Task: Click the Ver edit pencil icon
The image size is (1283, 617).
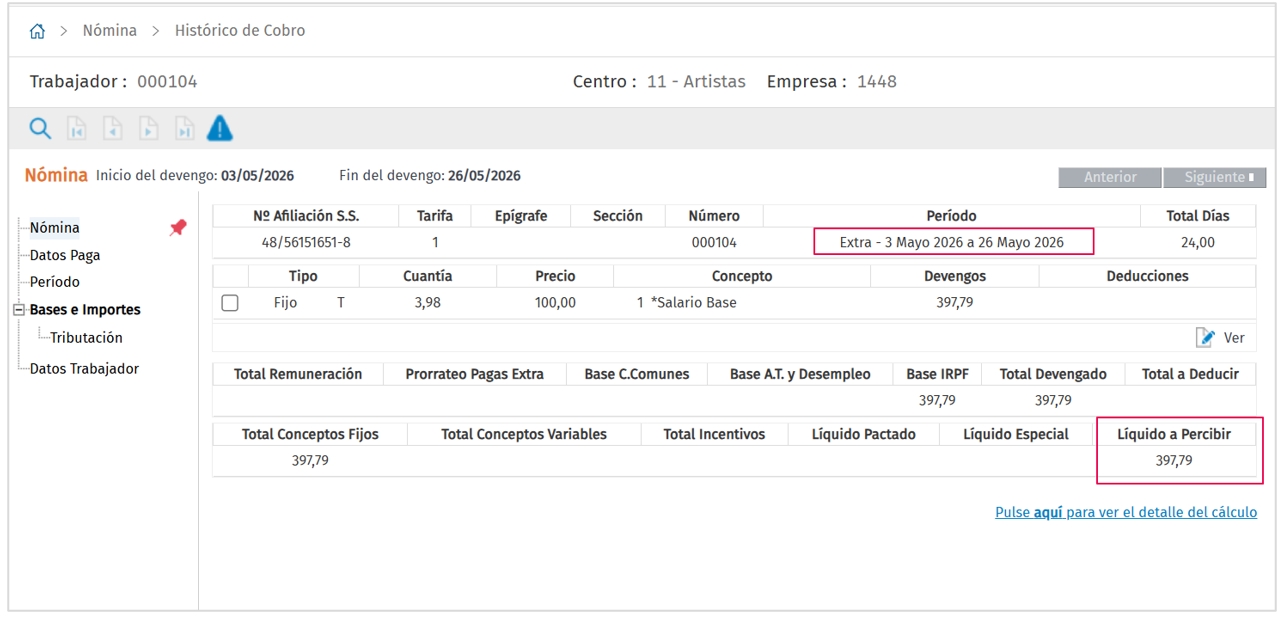Action: tap(1205, 338)
